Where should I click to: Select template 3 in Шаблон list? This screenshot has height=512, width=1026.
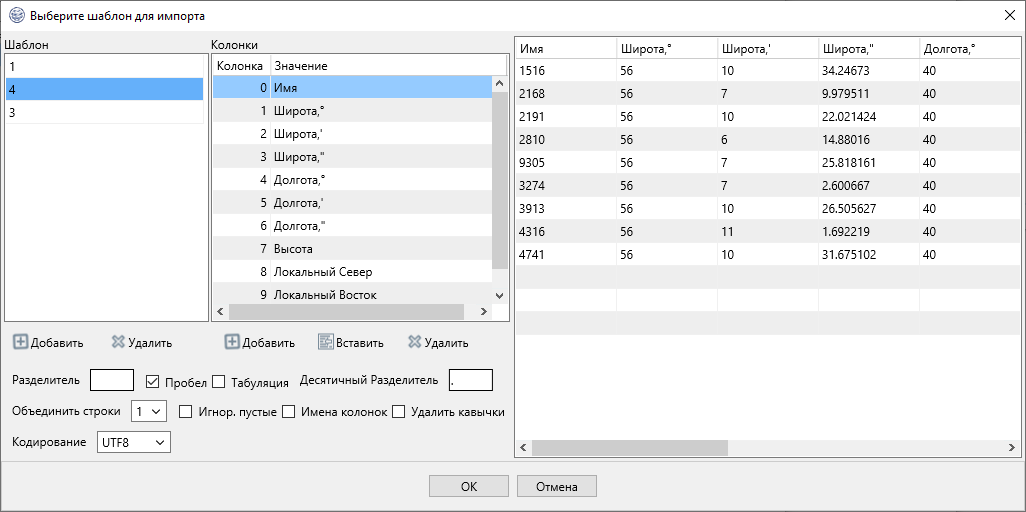click(105, 112)
